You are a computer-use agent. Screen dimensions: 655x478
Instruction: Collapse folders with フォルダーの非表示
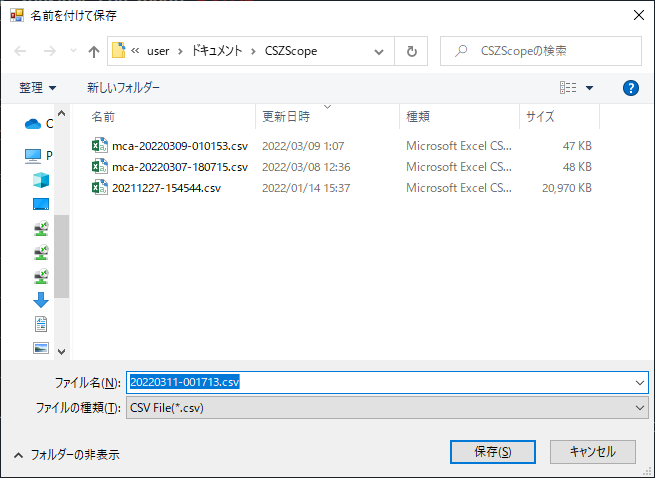66,454
